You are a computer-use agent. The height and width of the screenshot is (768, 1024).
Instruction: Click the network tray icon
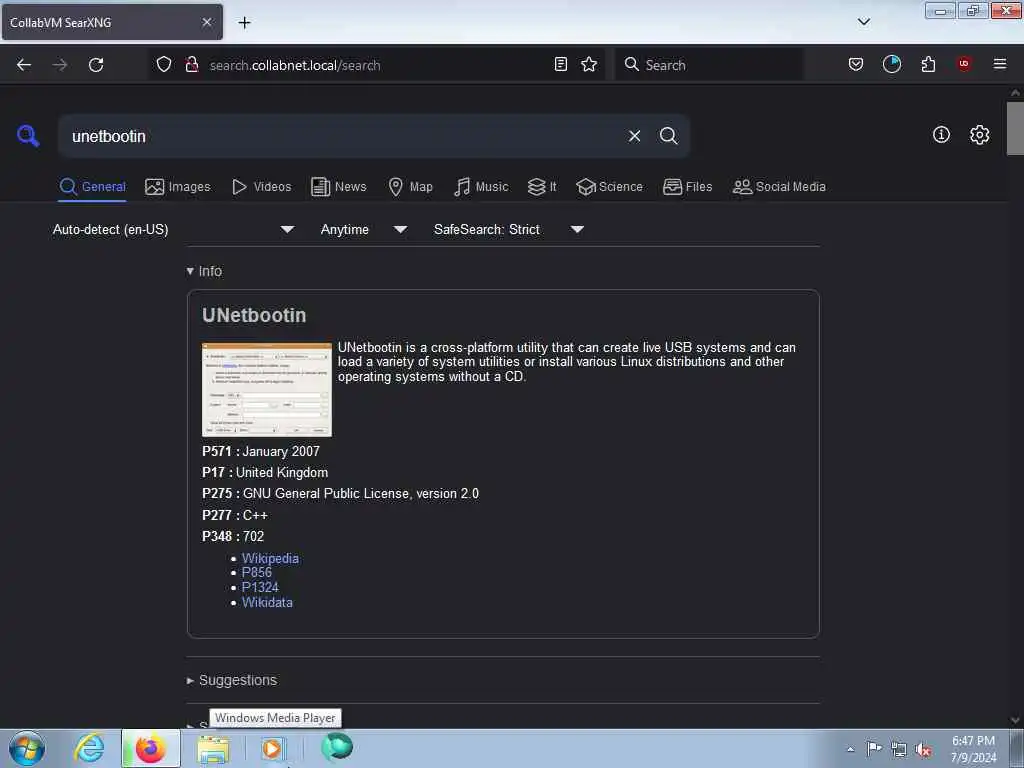[x=899, y=750]
